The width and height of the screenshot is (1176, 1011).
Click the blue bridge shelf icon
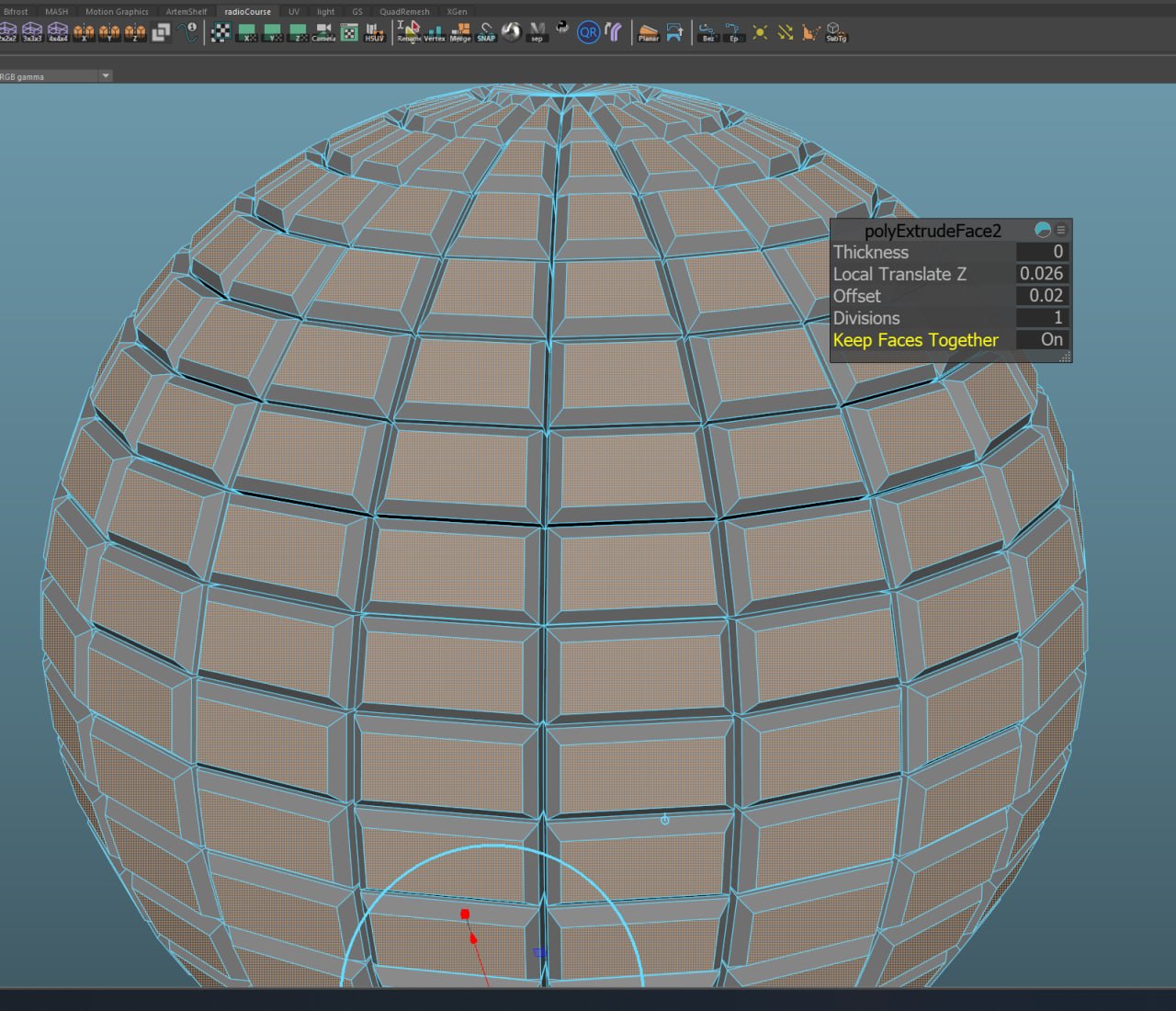pos(674,32)
